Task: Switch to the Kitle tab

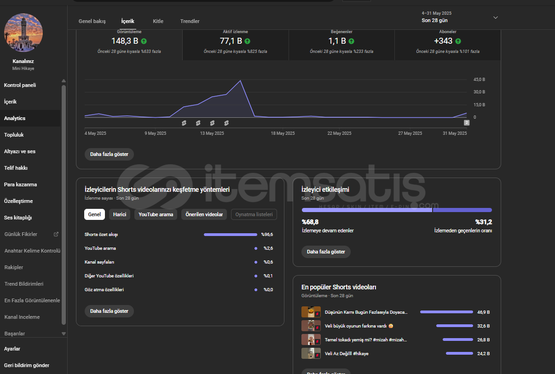Action: (x=158, y=21)
